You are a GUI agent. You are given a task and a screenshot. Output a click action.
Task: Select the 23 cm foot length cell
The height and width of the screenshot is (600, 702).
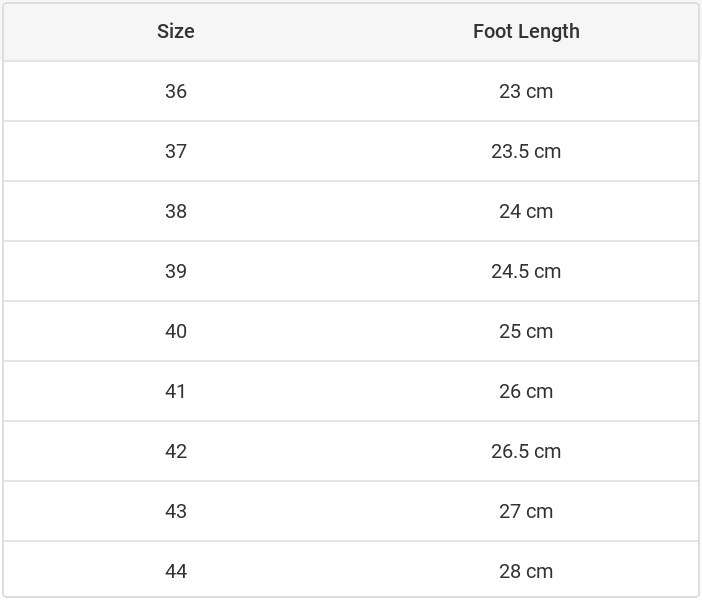point(526,91)
